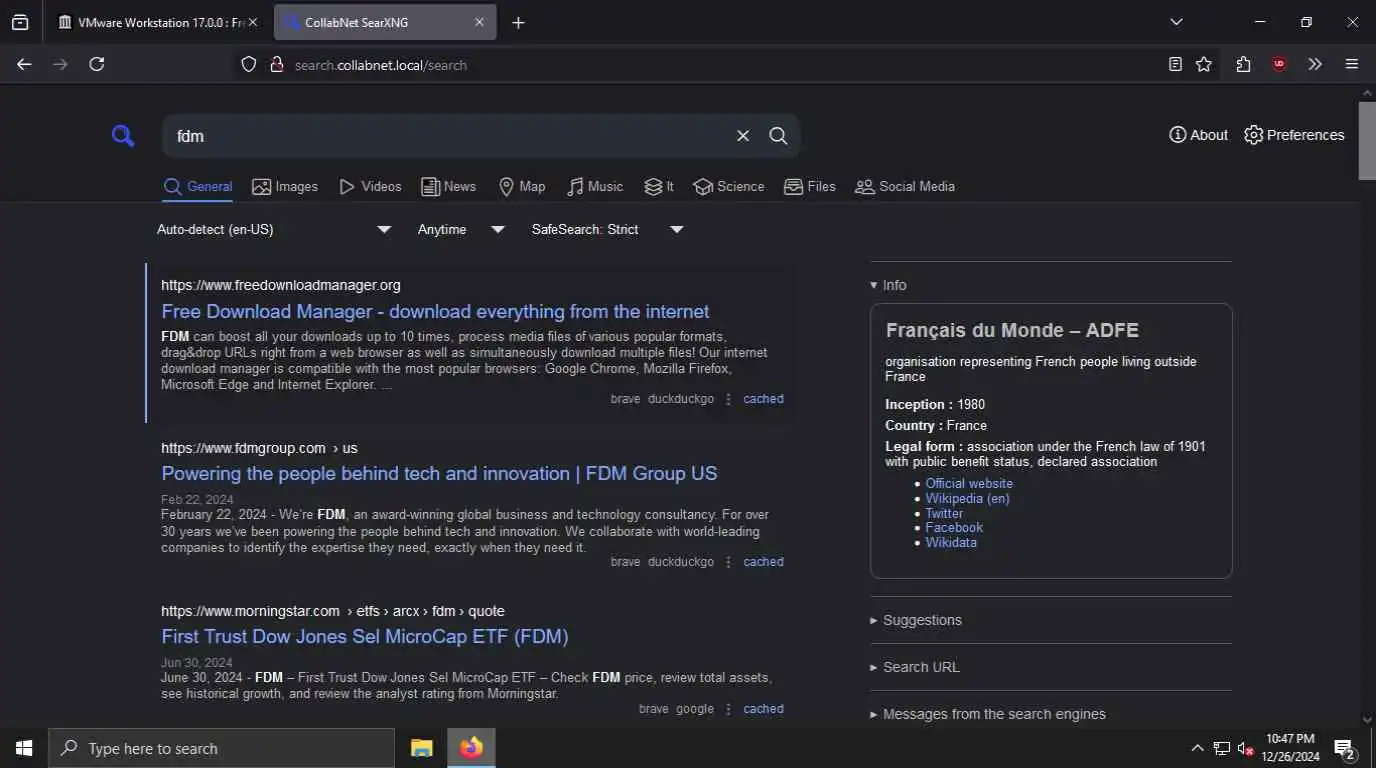The width and height of the screenshot is (1376, 768).
Task: Open the Windows Start menu
Action: [24, 748]
